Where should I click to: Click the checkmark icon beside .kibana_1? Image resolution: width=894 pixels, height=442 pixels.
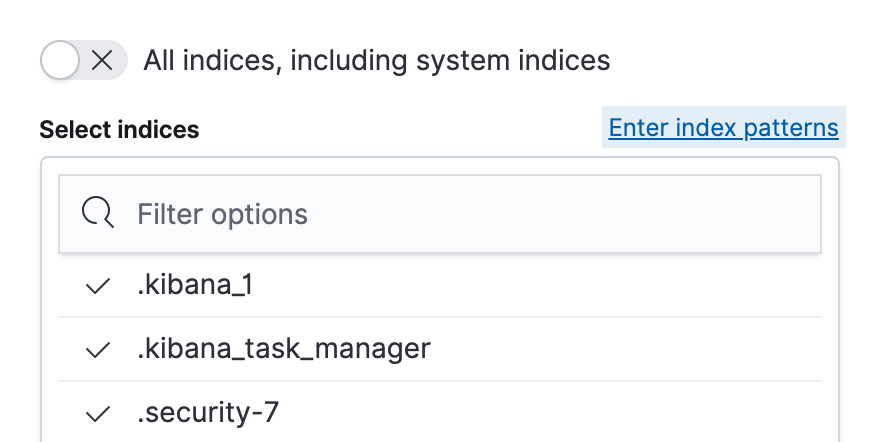coord(98,286)
